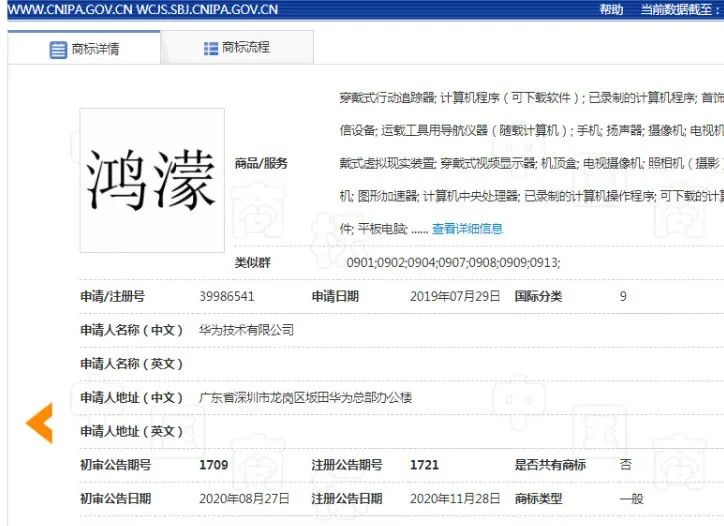Select international class value 9

coord(623,296)
